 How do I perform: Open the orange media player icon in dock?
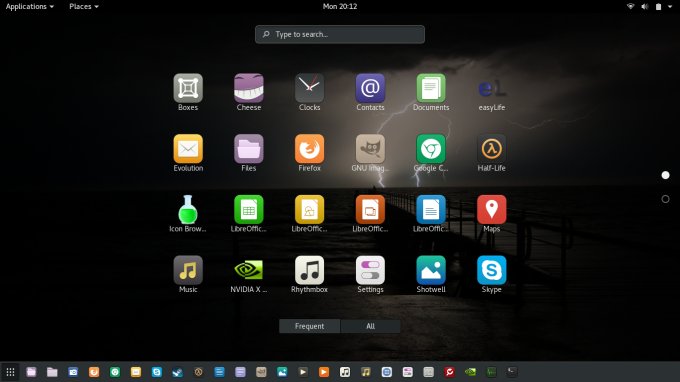[x=324, y=372]
